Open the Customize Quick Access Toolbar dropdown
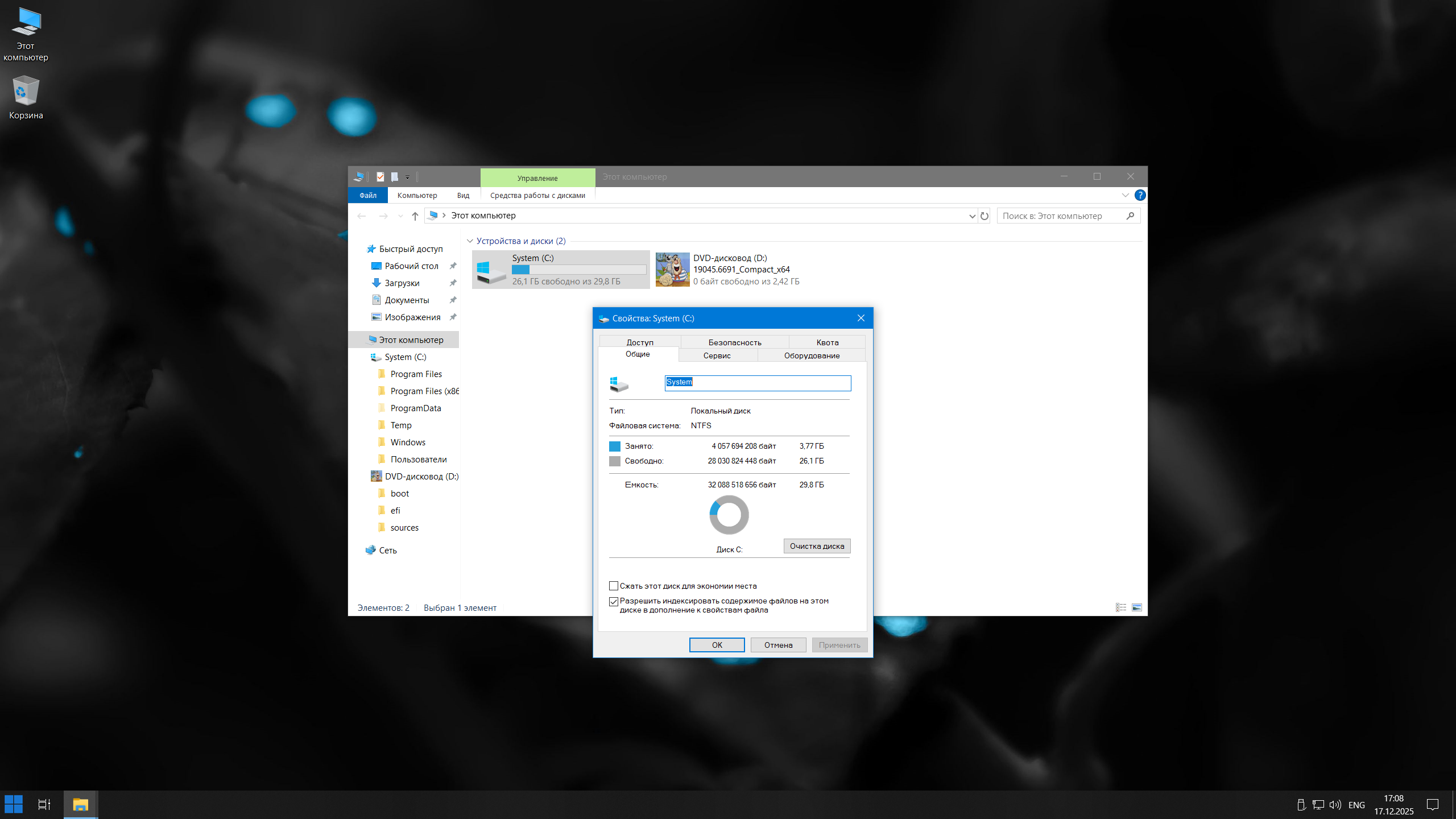 pyautogui.click(x=407, y=177)
